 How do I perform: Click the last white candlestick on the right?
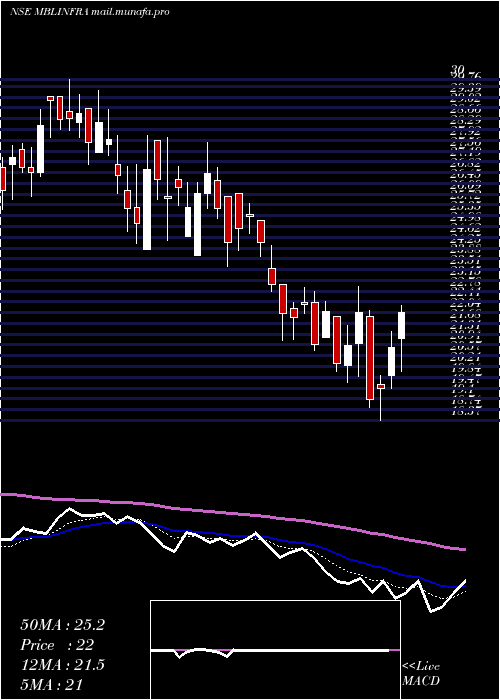[401, 325]
